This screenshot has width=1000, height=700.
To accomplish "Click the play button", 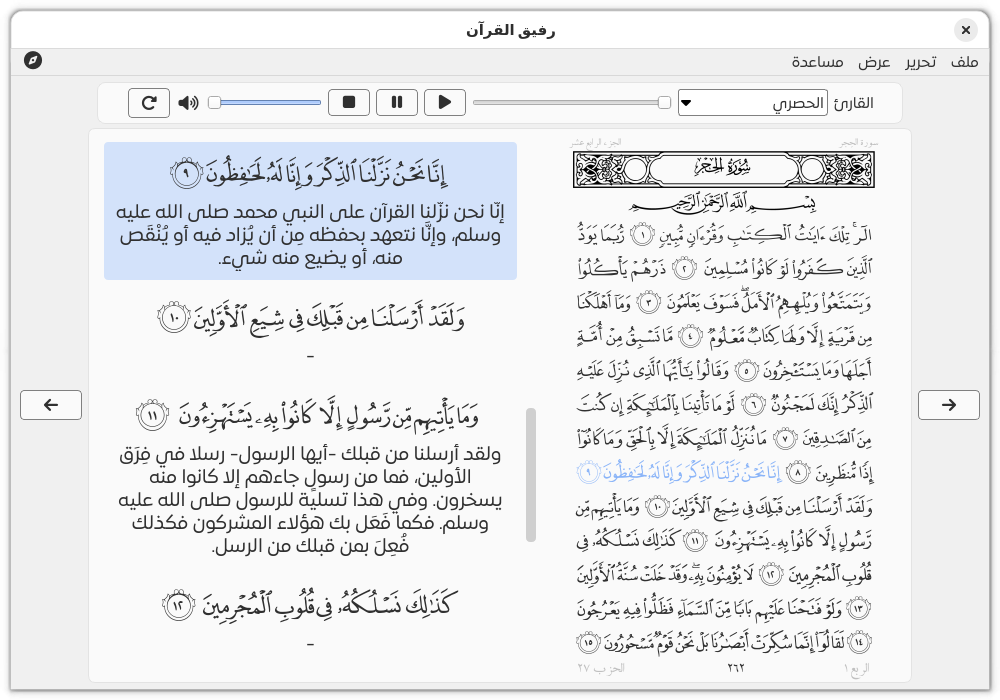I will (x=445, y=102).
